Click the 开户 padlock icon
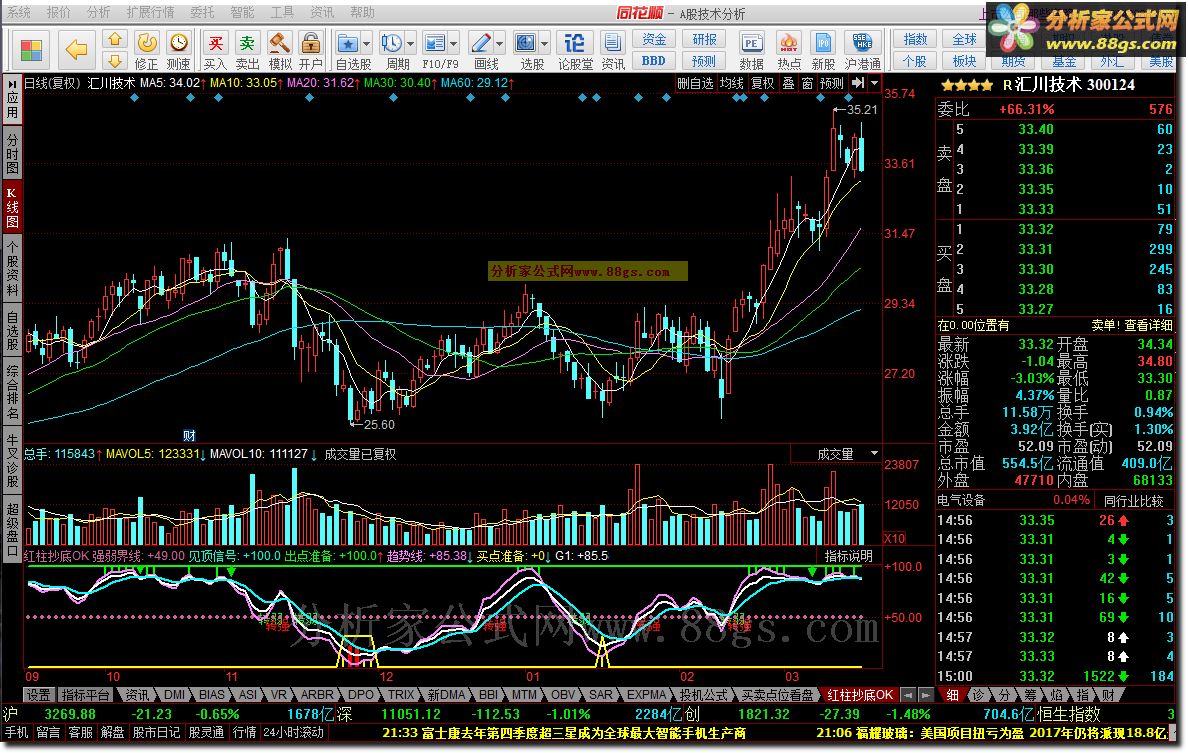The image size is (1188, 753). pos(310,43)
